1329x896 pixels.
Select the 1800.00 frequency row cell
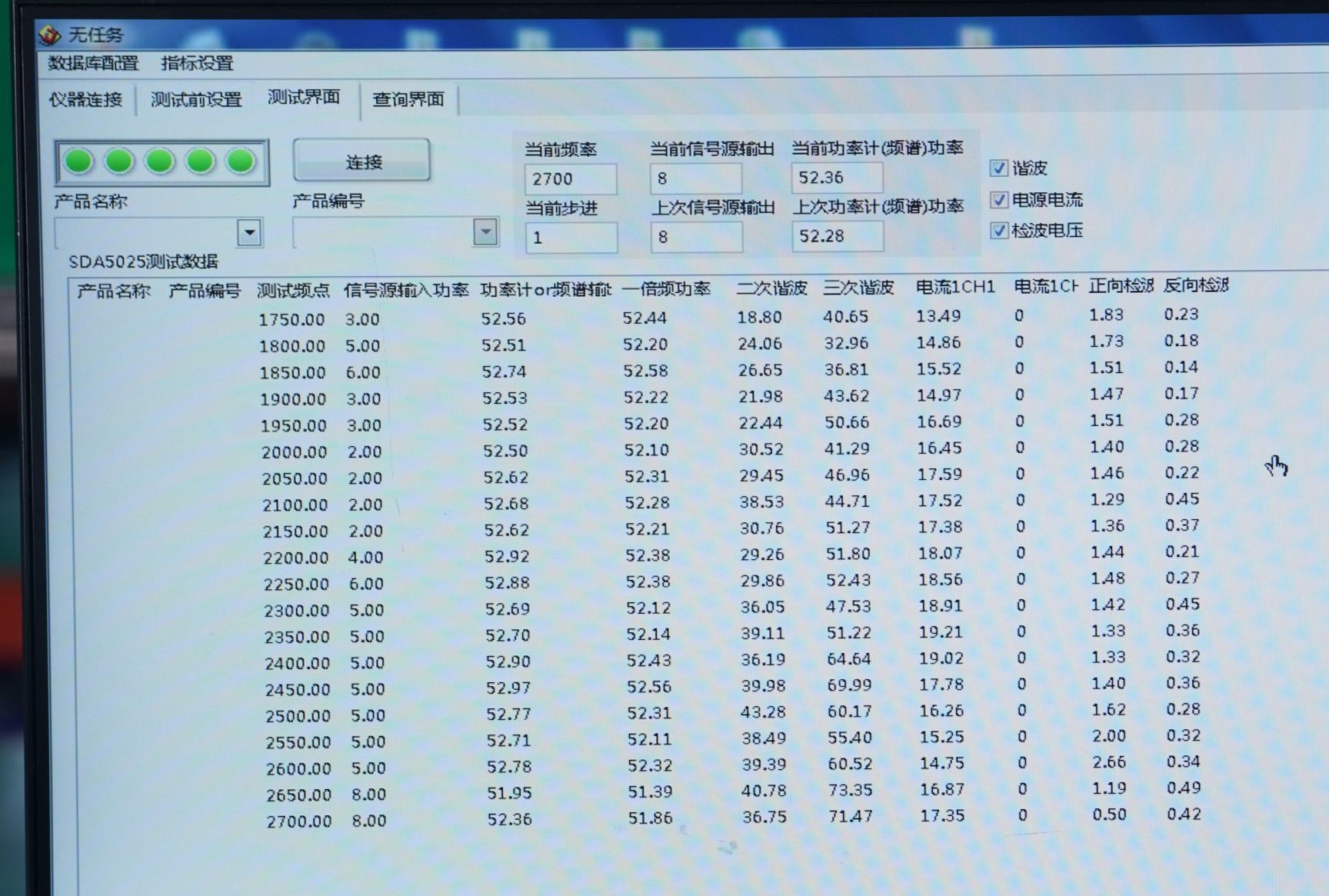coord(292,347)
